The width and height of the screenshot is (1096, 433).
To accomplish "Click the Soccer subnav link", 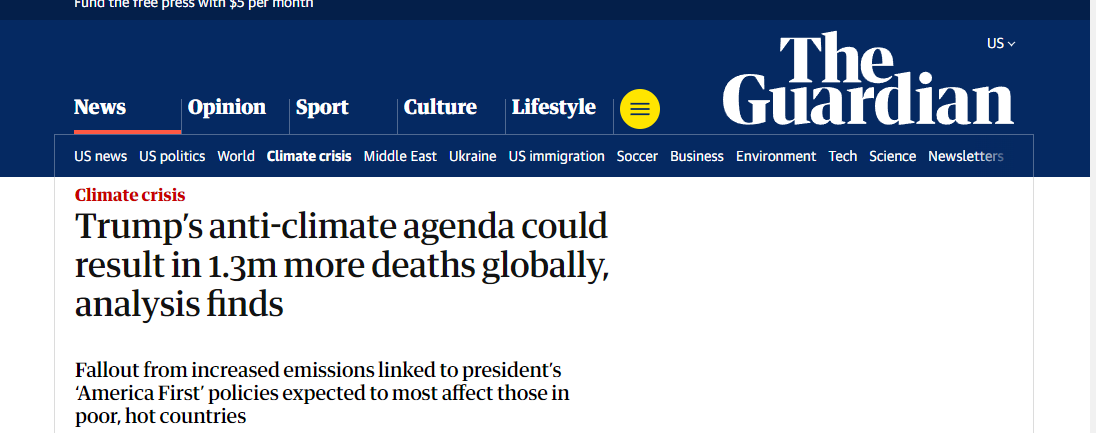I will pyautogui.click(x=637, y=156).
